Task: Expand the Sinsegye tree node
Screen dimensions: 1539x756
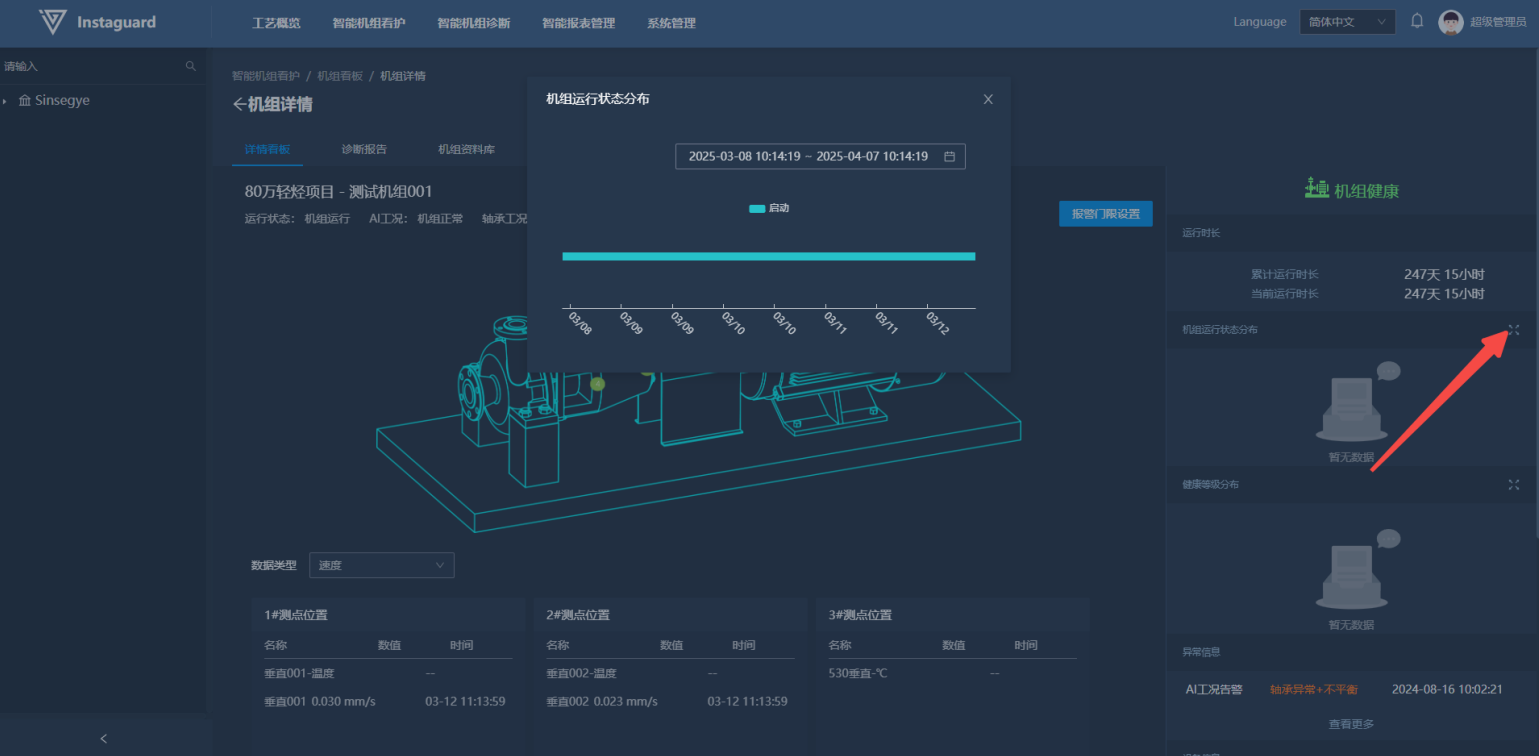Action: click(5, 101)
